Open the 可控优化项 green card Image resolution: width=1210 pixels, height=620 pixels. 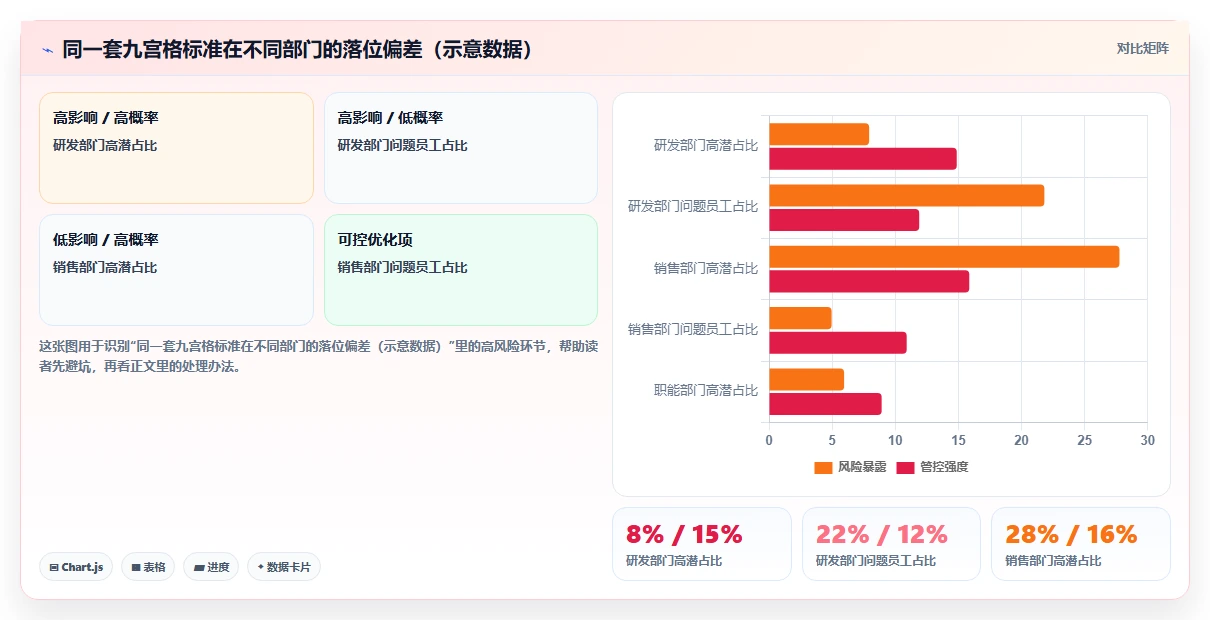tap(461, 270)
